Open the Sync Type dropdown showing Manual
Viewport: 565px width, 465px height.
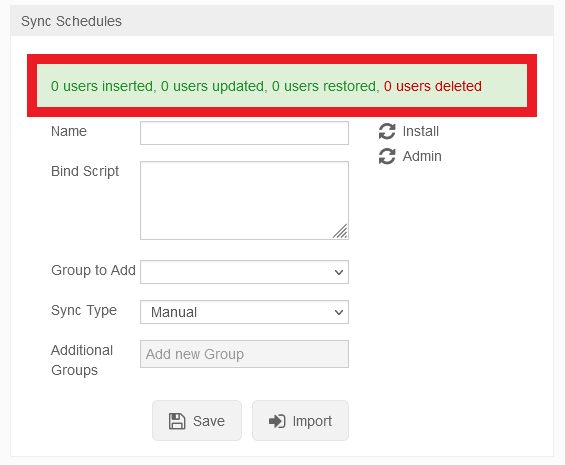click(x=244, y=312)
